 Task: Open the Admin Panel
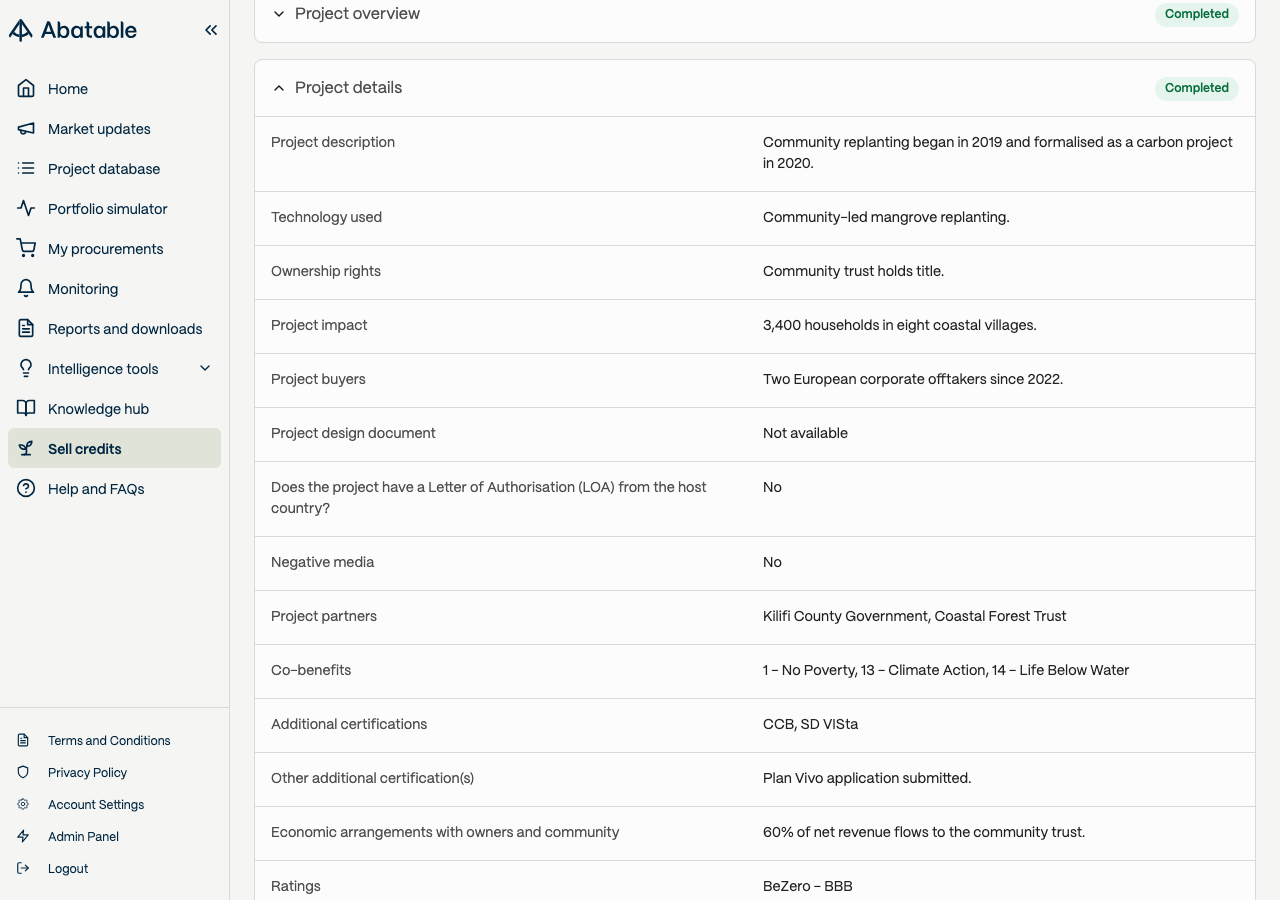83,837
